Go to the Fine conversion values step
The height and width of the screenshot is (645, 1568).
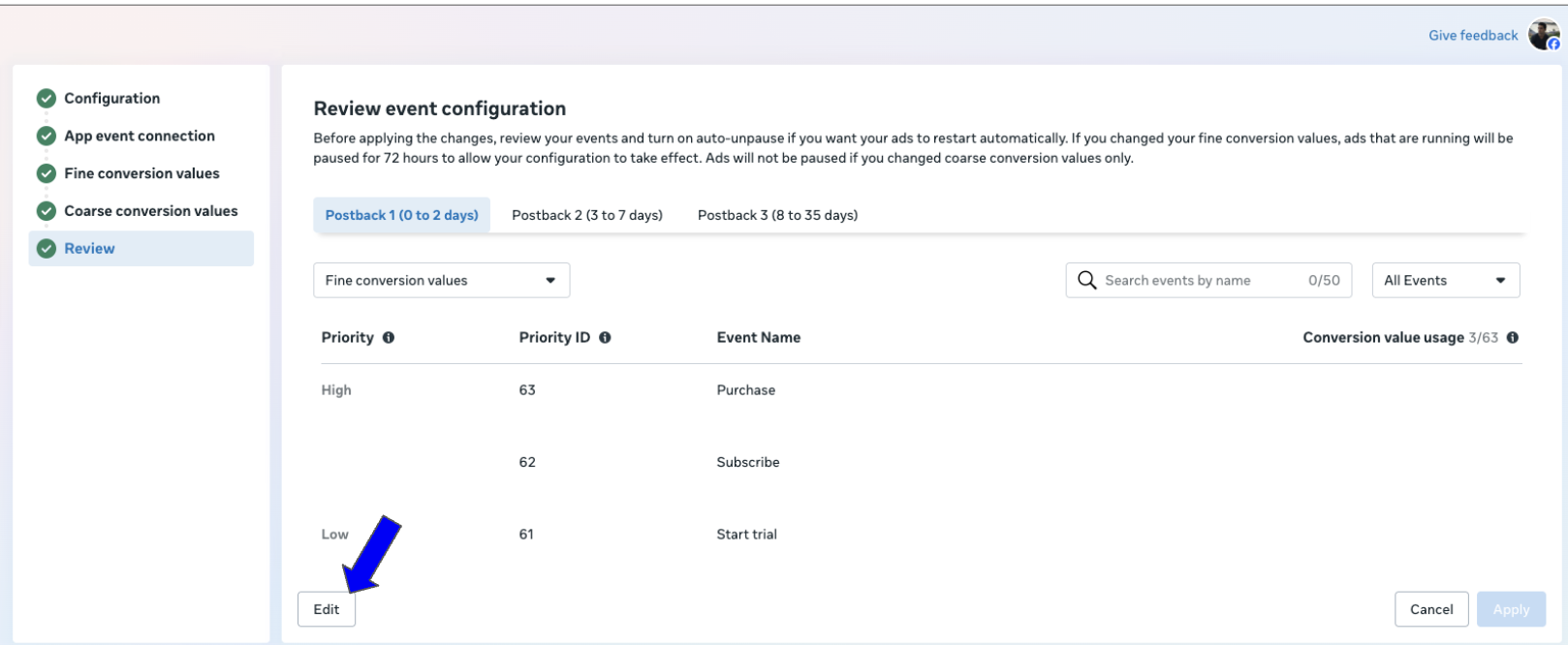pyautogui.click(x=141, y=173)
